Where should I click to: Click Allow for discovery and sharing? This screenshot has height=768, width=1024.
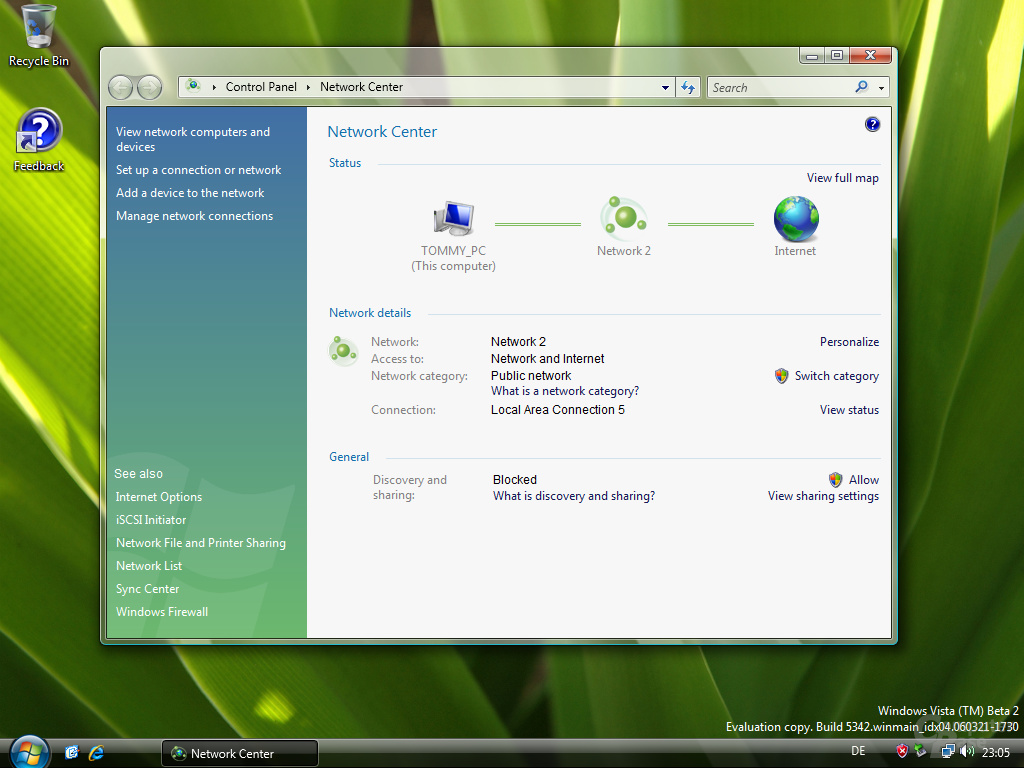(x=863, y=480)
